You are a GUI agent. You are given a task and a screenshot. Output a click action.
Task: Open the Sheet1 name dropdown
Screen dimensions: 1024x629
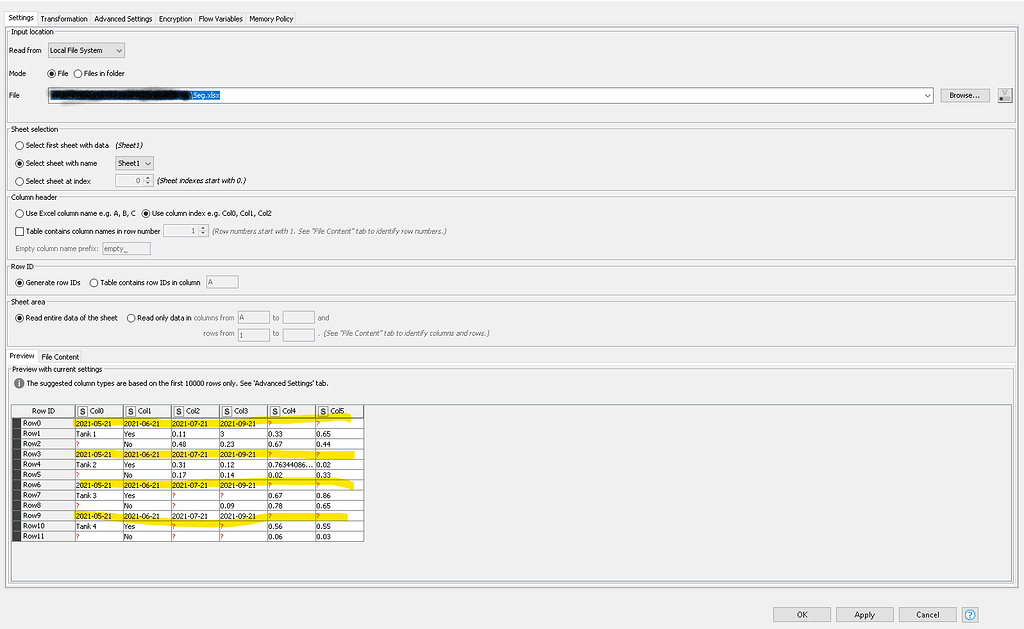tap(132, 163)
